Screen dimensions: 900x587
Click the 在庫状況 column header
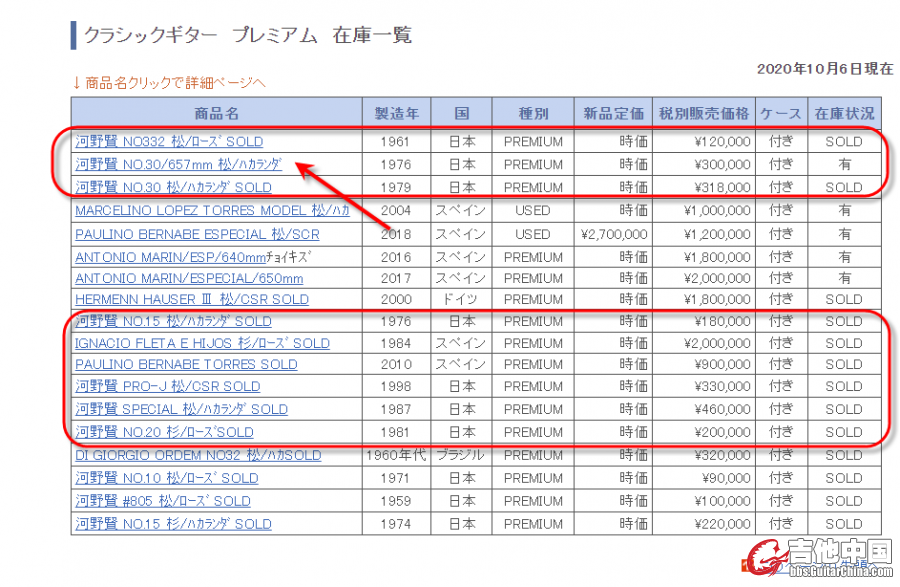(x=844, y=113)
